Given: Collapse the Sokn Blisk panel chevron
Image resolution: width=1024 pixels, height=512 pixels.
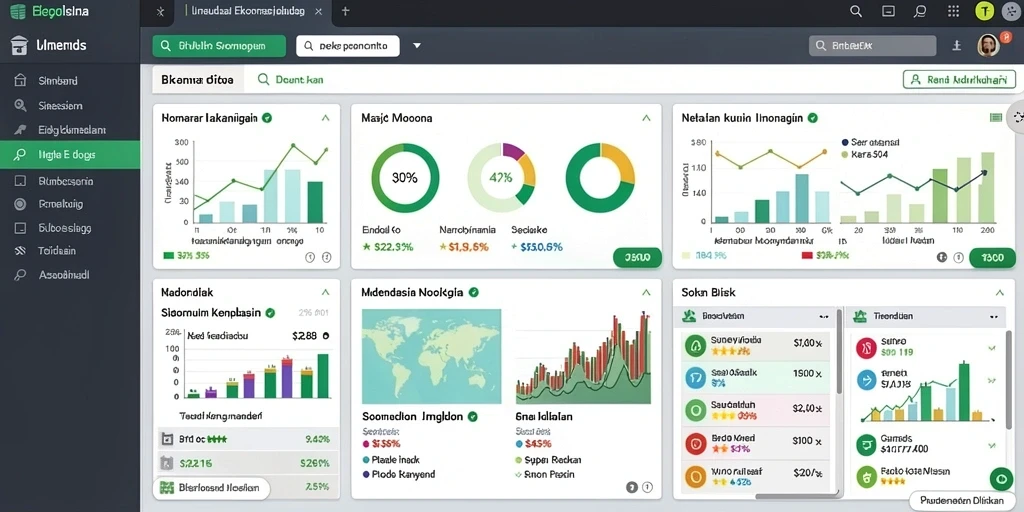Looking at the screenshot, I should (x=1000, y=293).
